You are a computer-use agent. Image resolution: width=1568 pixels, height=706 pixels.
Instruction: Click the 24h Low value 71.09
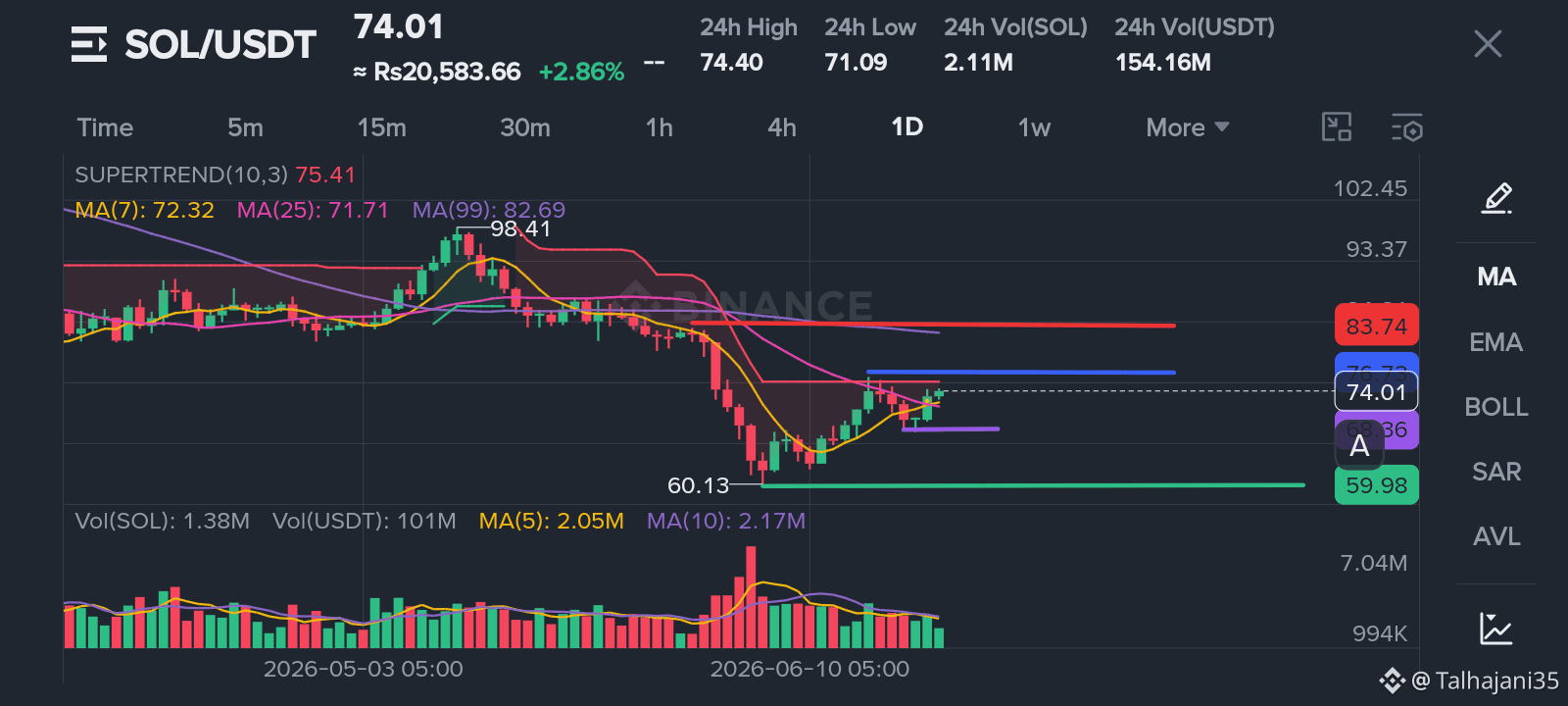856,63
